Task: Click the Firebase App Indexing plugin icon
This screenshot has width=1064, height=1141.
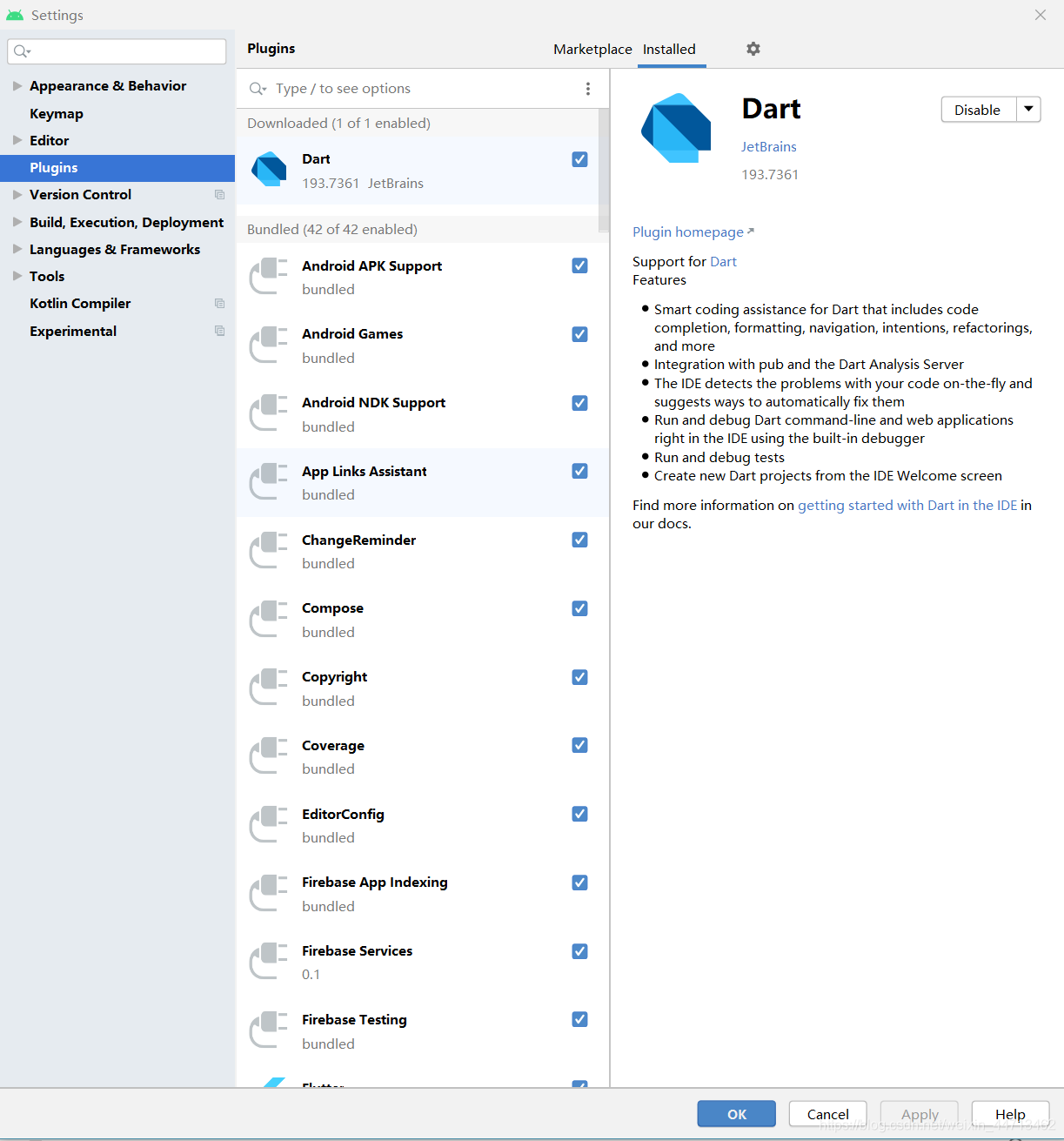Action: [269, 894]
